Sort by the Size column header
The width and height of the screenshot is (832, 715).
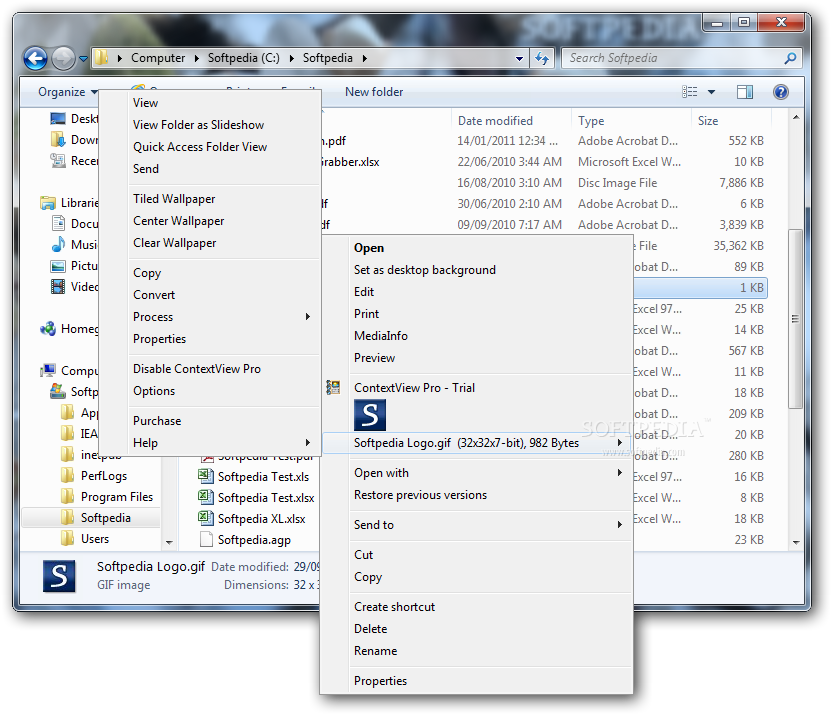708,121
